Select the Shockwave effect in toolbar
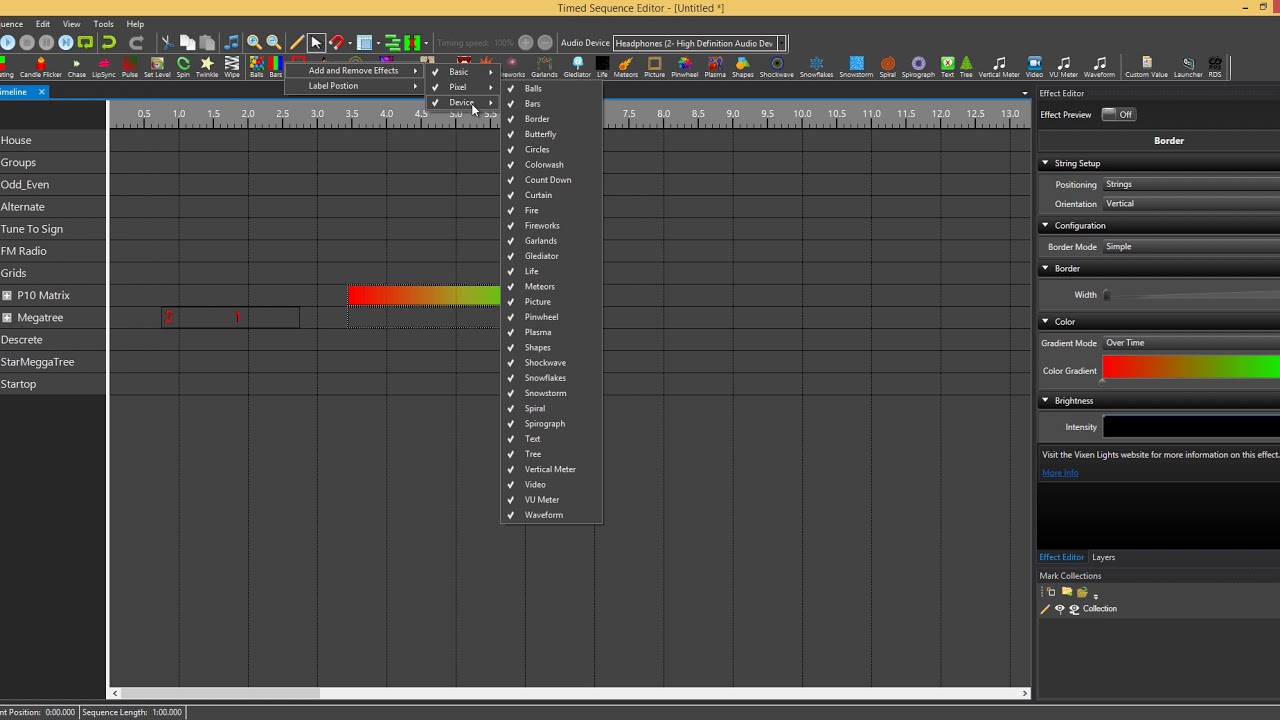 [777, 67]
